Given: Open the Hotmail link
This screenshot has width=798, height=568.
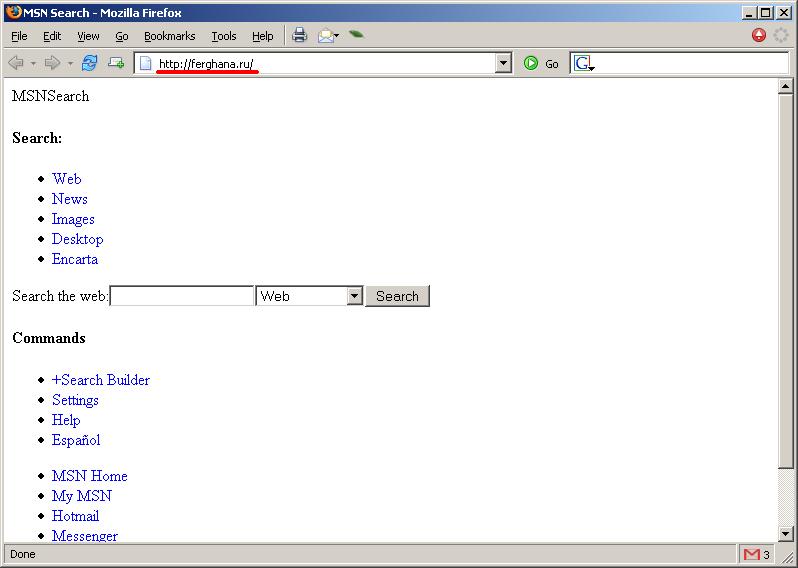Looking at the screenshot, I should click(x=75, y=516).
